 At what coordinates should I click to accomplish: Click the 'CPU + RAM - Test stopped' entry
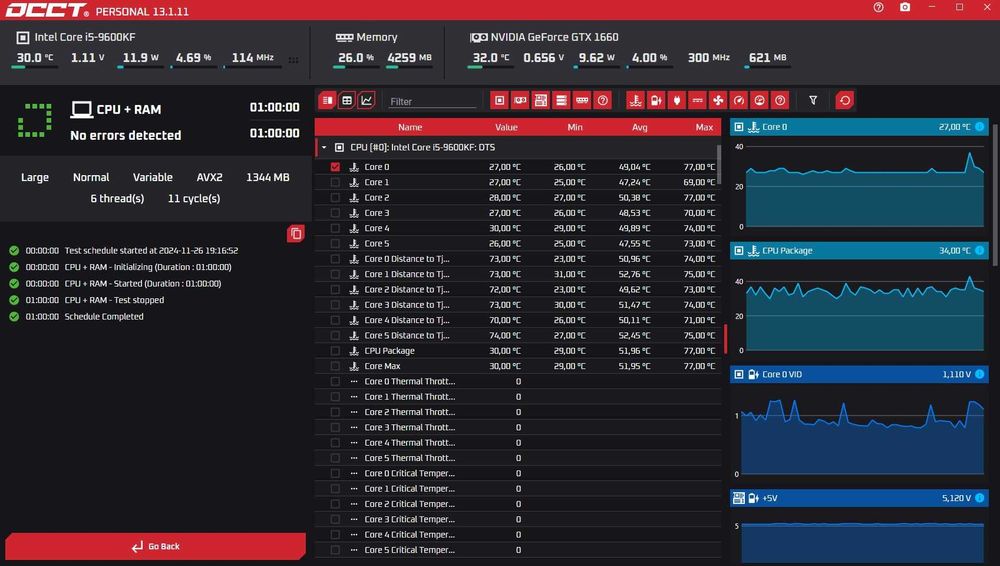(x=114, y=300)
